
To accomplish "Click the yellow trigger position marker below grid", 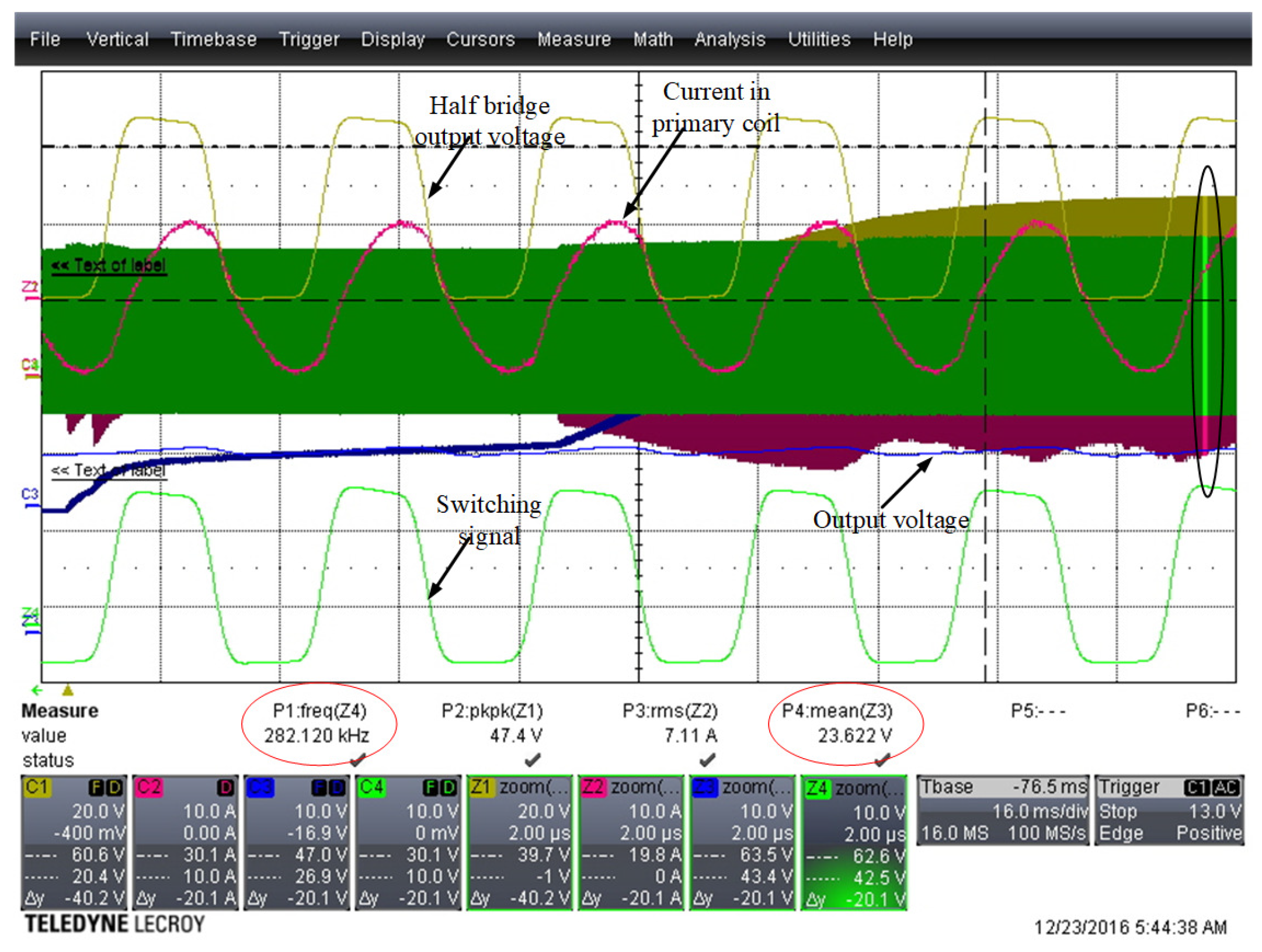I will (68, 690).
